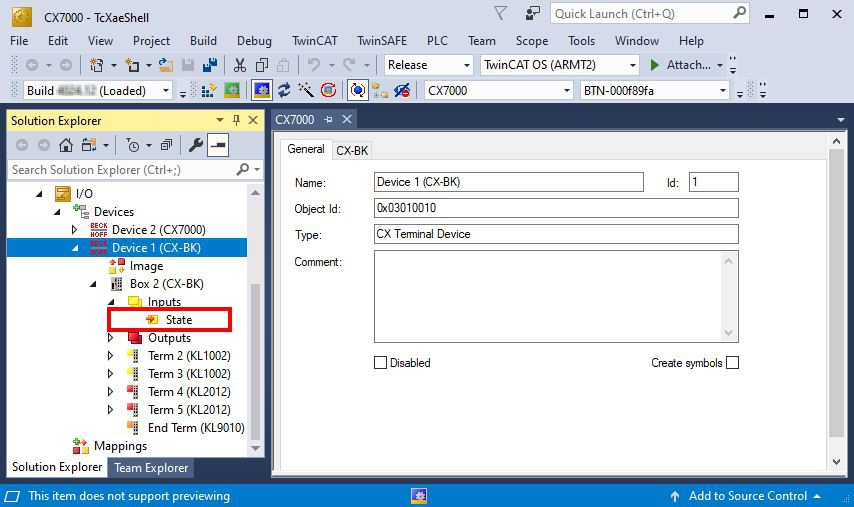Open the Scope menu
The width and height of the screenshot is (854, 507).
pos(532,41)
